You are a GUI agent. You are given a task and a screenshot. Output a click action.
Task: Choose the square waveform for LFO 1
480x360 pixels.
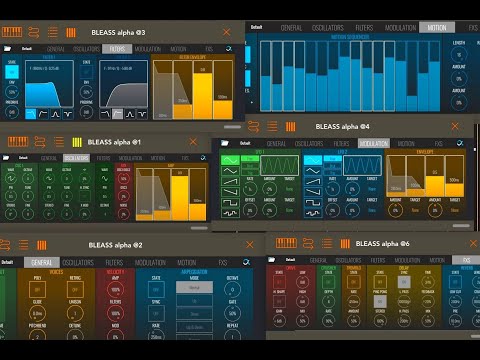point(230,203)
